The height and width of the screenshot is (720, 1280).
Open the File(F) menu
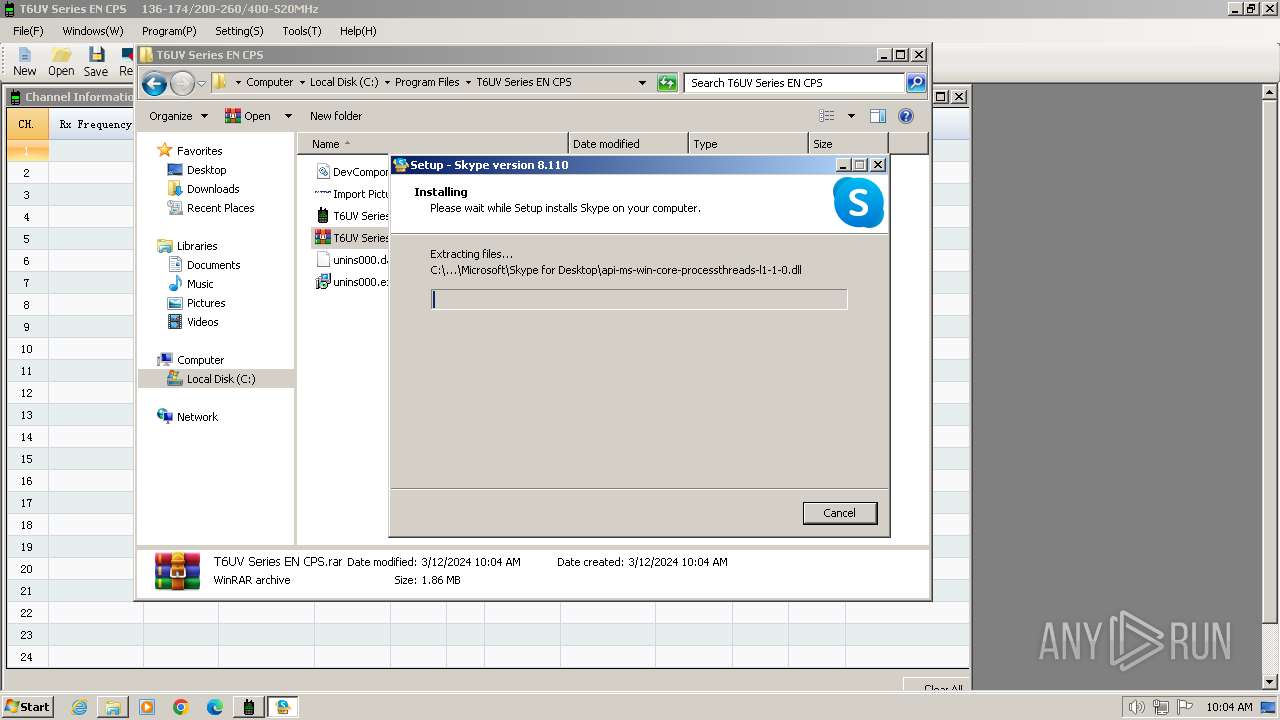click(28, 31)
